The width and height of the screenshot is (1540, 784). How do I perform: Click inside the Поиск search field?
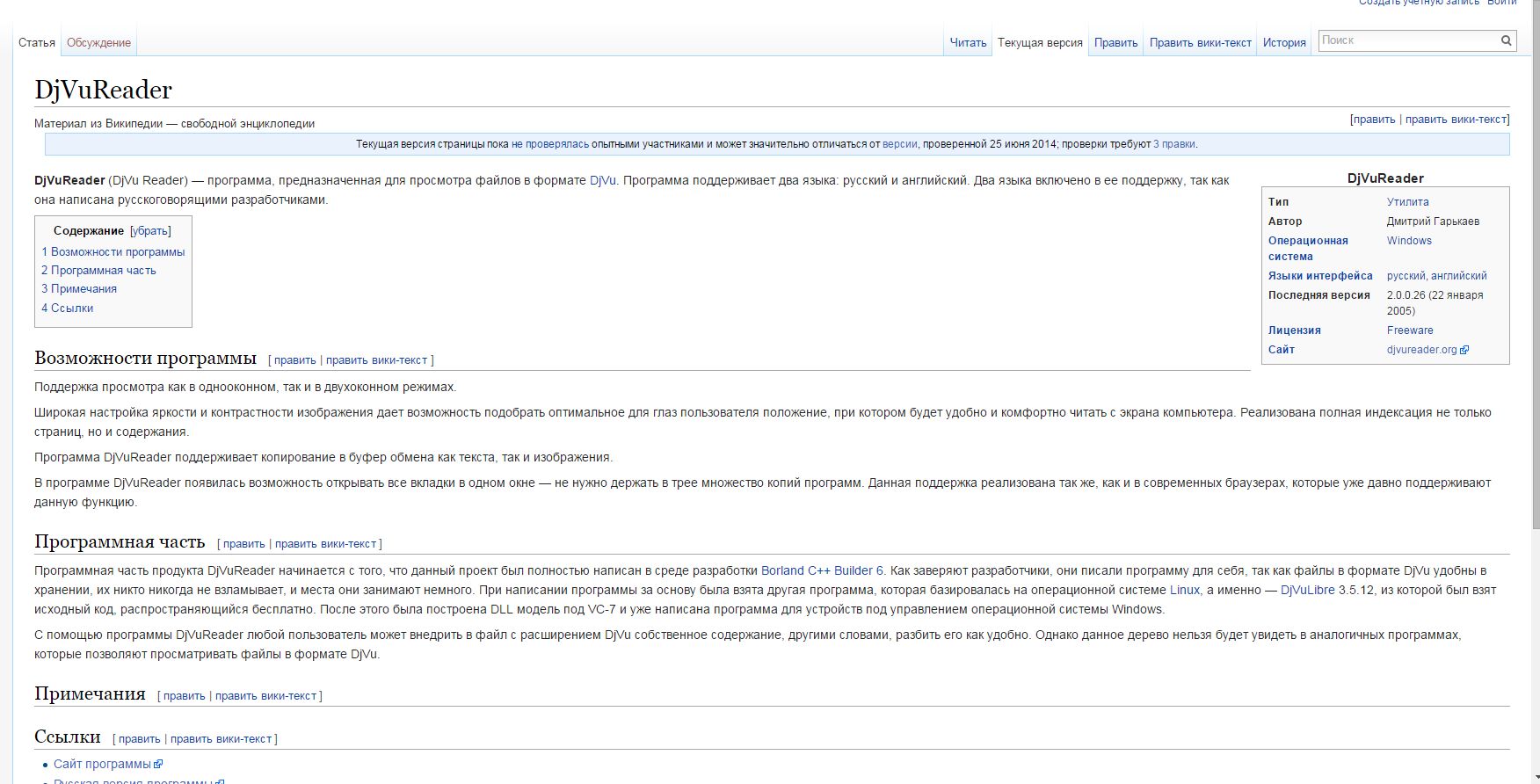(1406, 40)
